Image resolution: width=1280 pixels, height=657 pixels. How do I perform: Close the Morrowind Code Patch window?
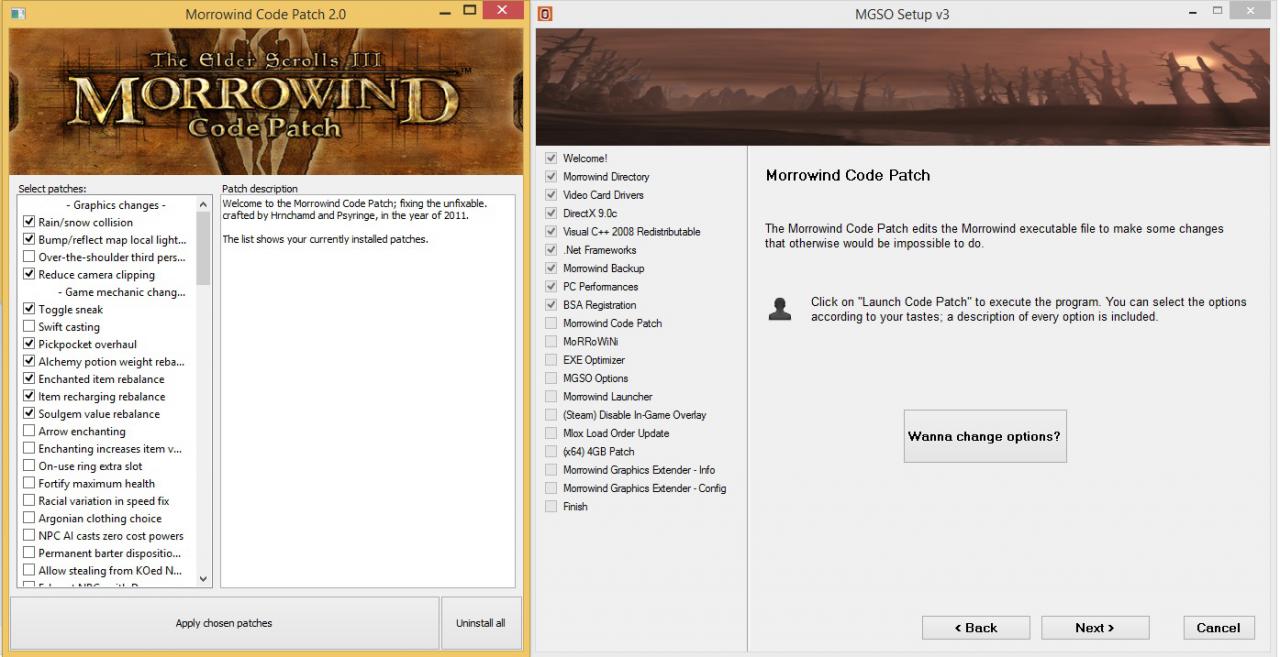502,11
